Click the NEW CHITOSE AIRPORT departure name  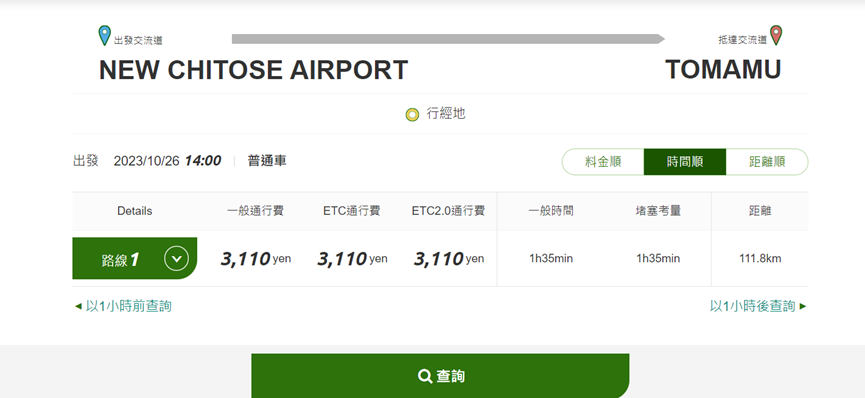coord(253,70)
